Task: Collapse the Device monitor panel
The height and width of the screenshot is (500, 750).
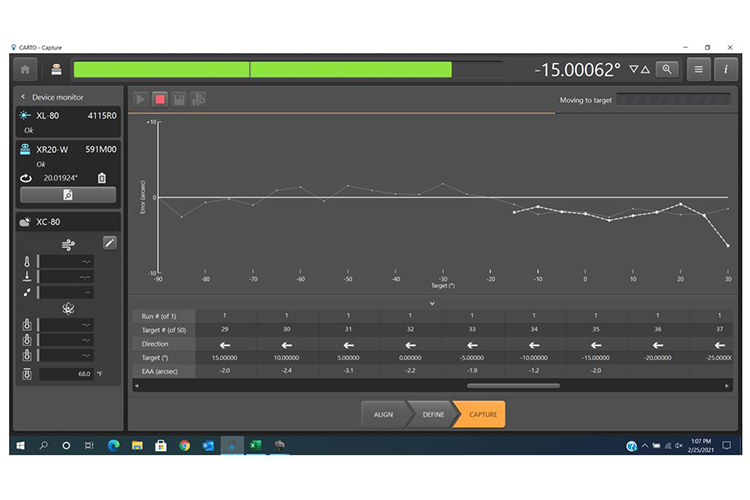Action: (24, 97)
